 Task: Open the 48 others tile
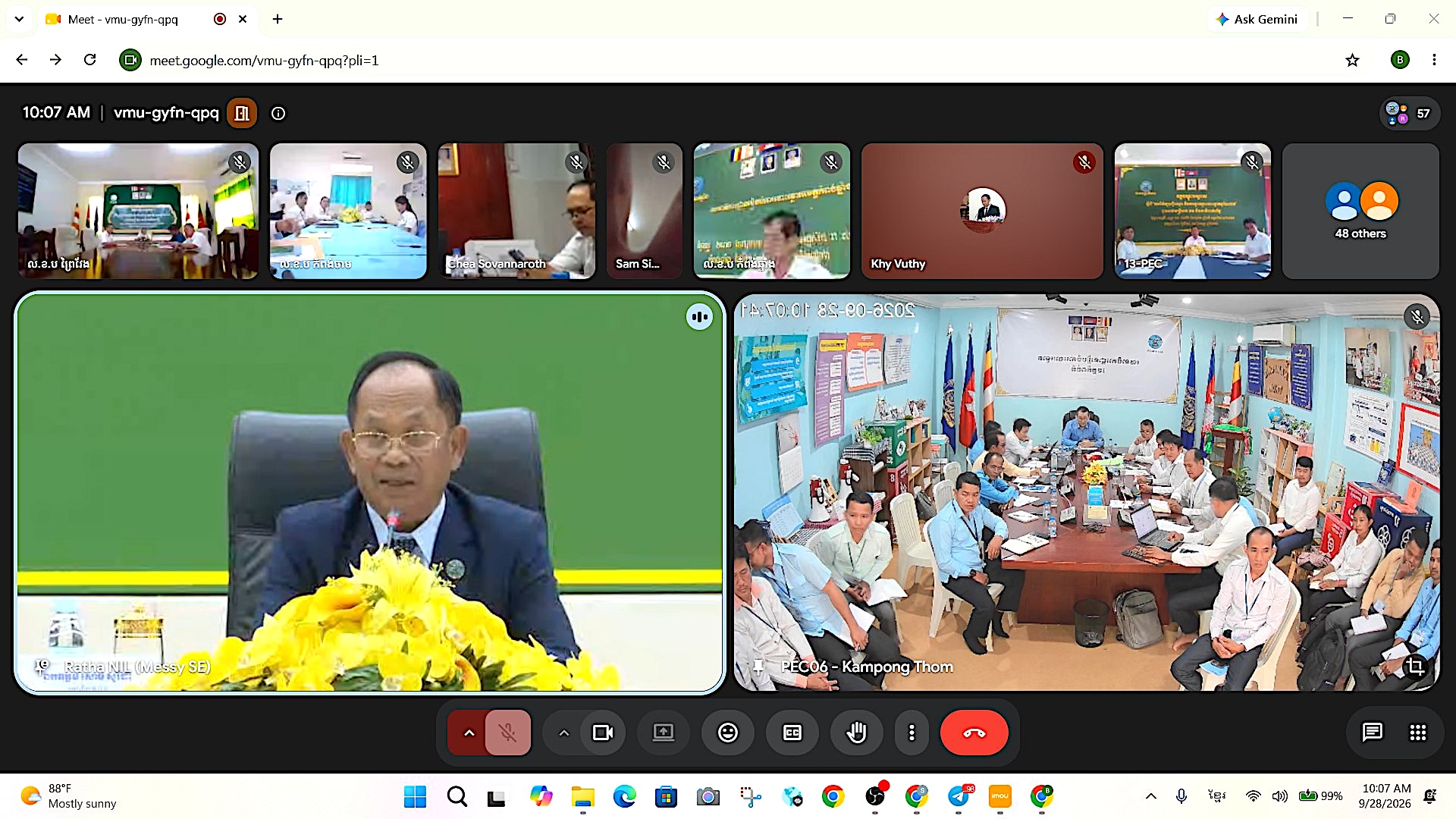(1360, 211)
